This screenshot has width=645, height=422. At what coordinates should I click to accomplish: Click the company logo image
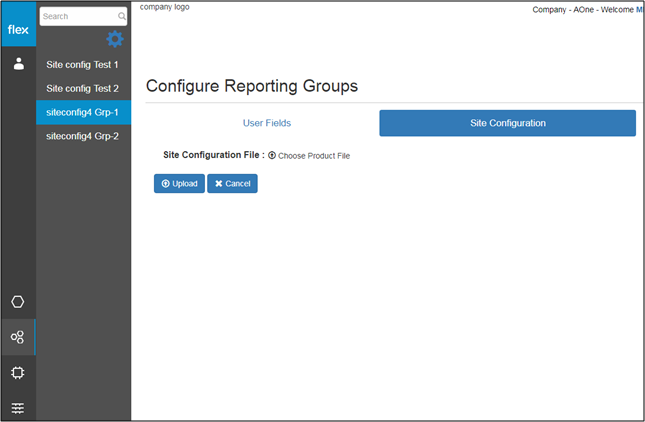click(x=165, y=7)
